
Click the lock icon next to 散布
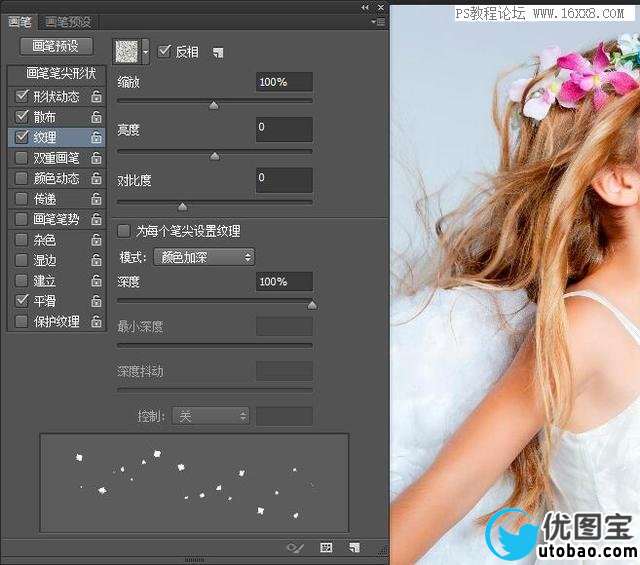pos(96,117)
